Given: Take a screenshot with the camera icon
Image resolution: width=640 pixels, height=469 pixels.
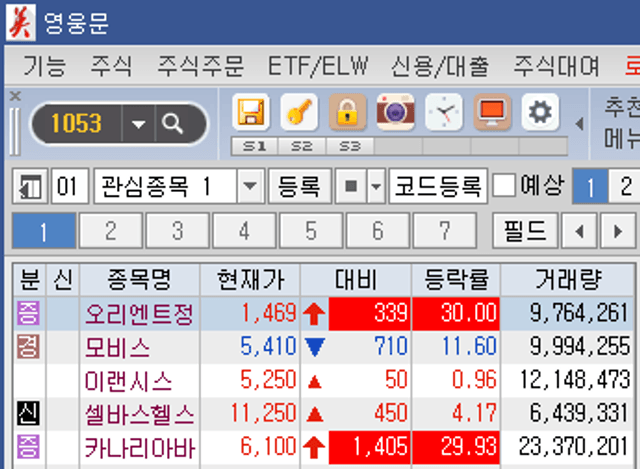Looking at the screenshot, I should click(396, 112).
